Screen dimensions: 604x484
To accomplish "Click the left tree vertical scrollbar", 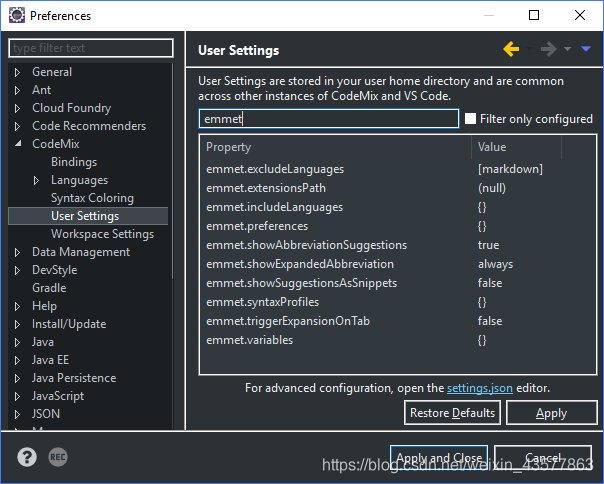I will pos(172,171).
